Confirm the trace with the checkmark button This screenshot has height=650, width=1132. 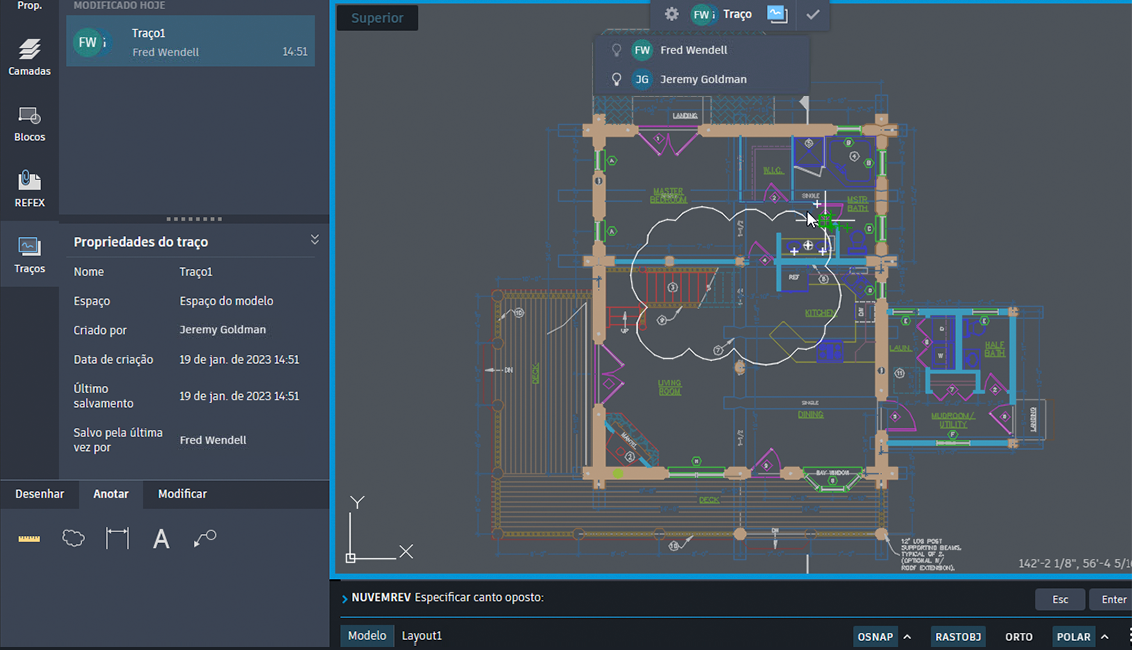tap(812, 14)
